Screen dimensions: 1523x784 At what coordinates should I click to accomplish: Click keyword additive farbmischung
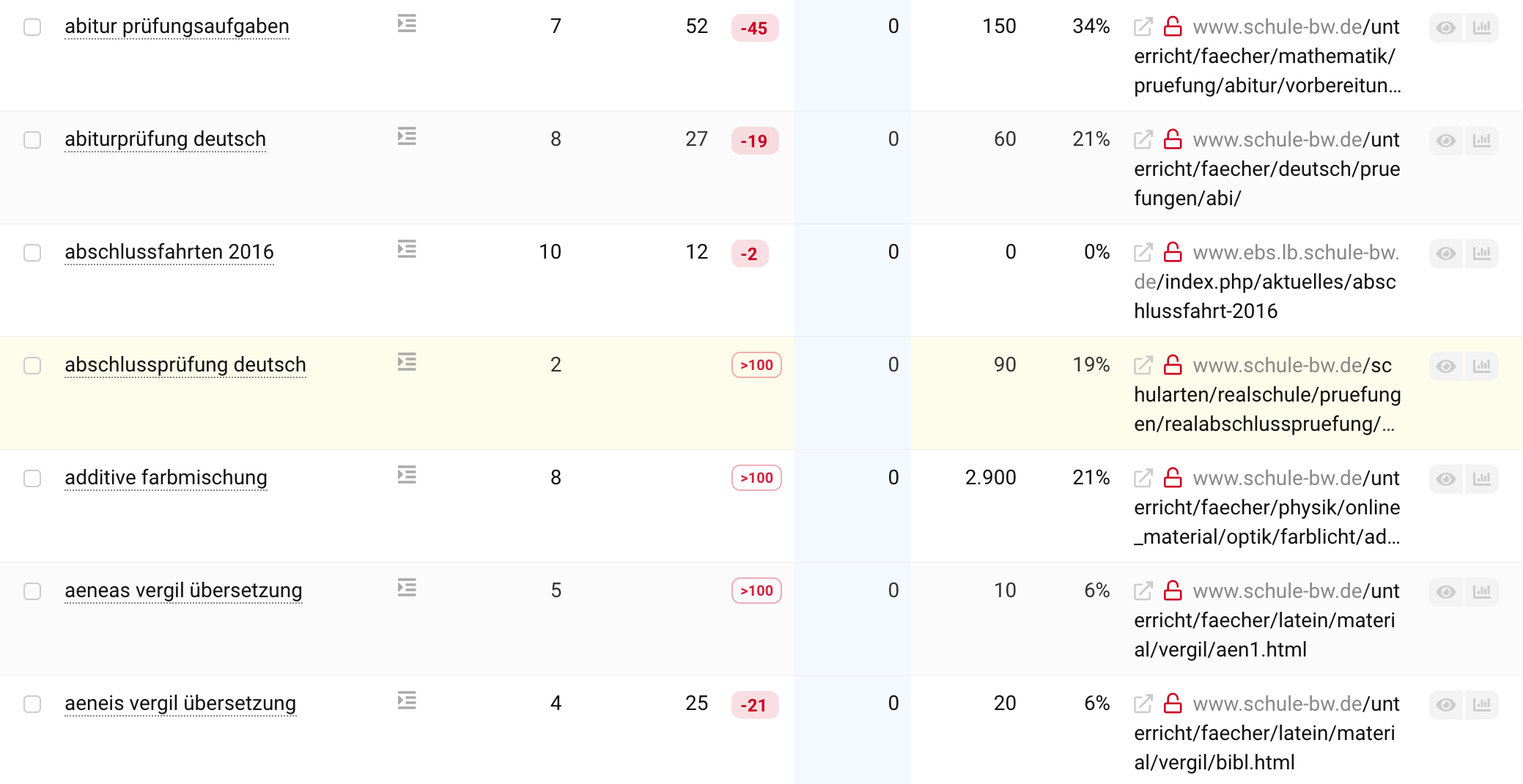pyautogui.click(x=166, y=478)
